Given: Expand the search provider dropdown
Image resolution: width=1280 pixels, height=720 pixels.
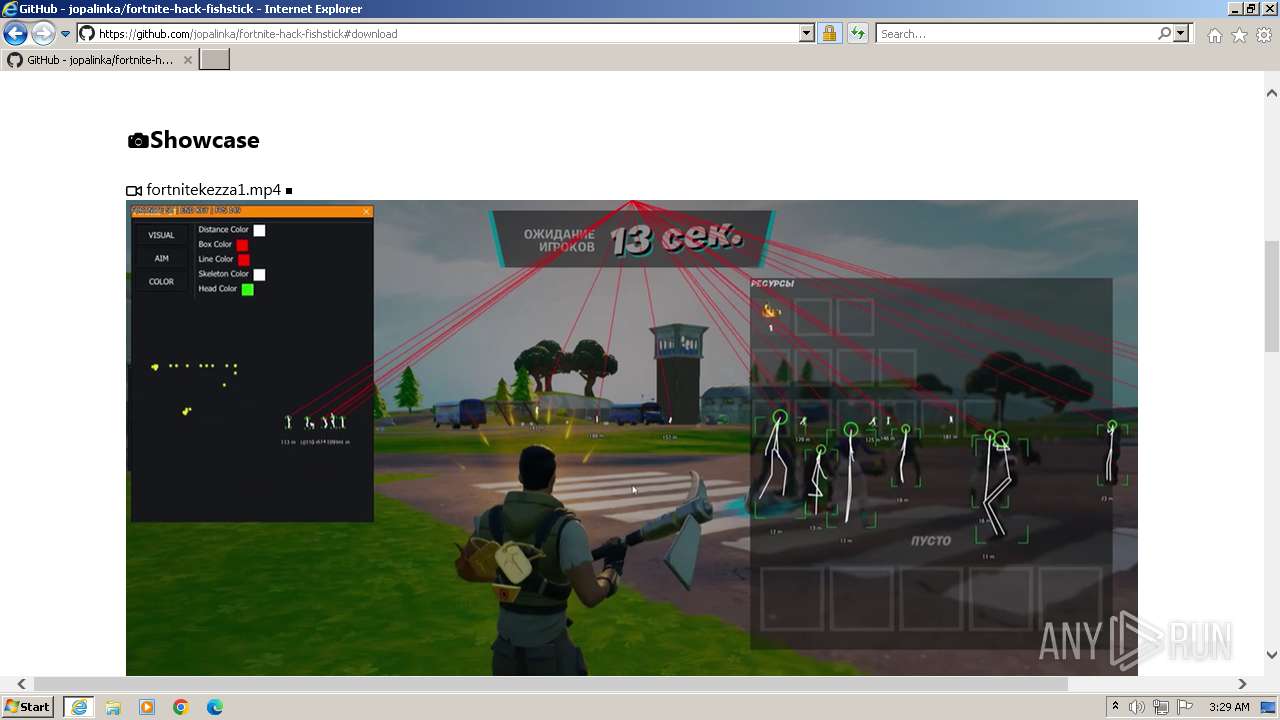Looking at the screenshot, I should [1181, 33].
